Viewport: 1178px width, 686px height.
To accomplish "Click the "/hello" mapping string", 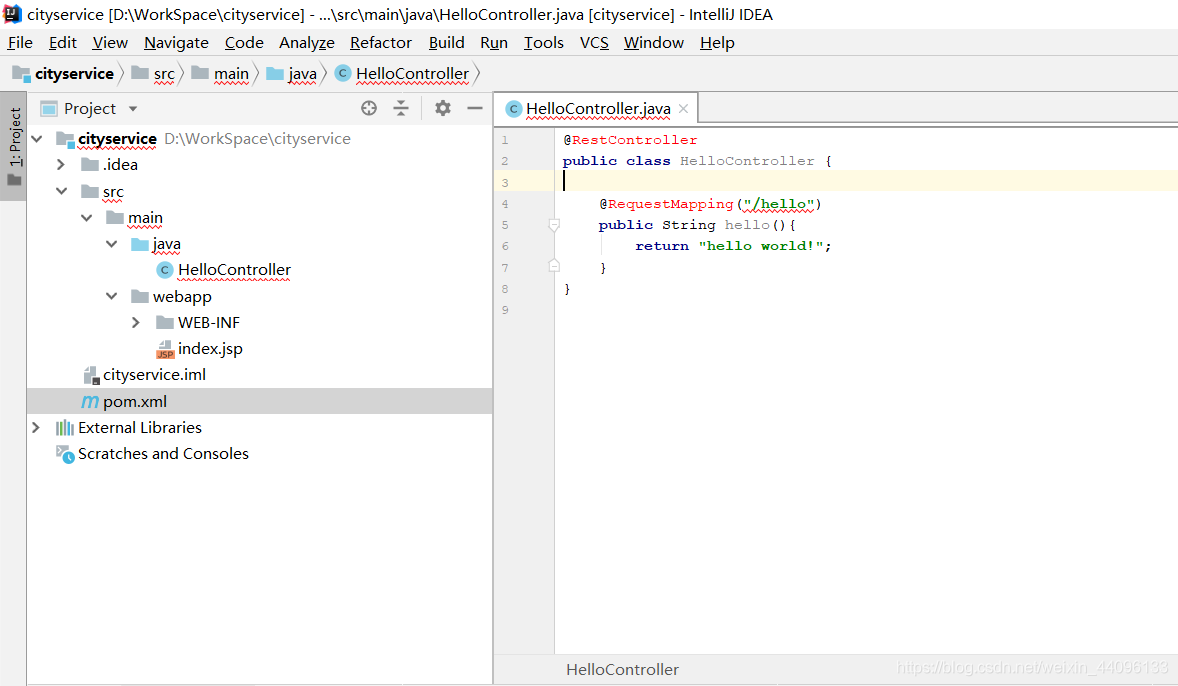I will tap(779, 204).
